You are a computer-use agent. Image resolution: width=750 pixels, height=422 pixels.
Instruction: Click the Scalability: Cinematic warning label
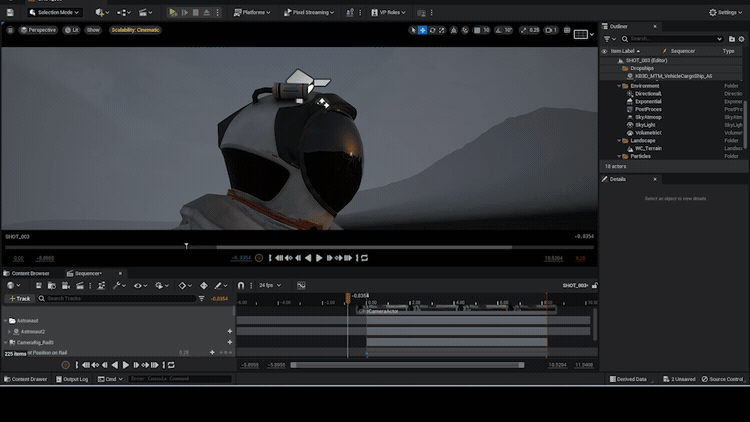(x=135, y=30)
